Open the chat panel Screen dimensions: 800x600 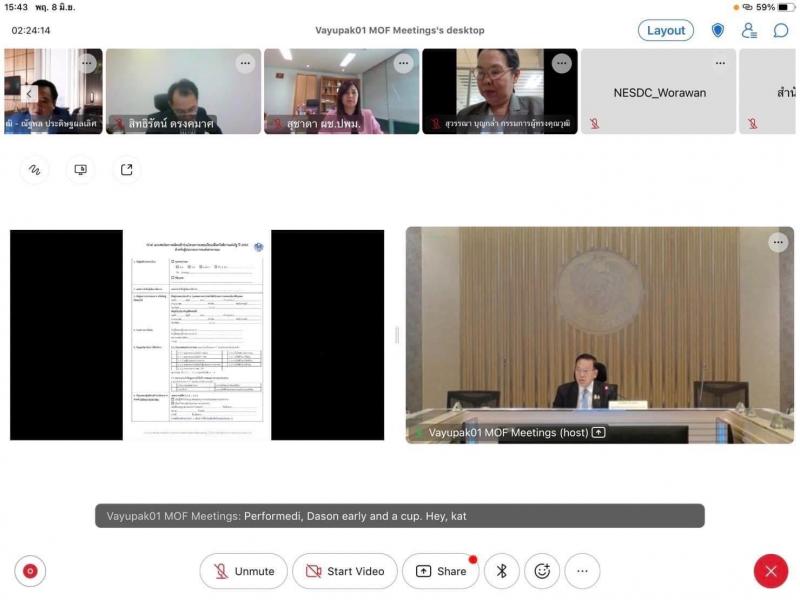[x=781, y=31]
